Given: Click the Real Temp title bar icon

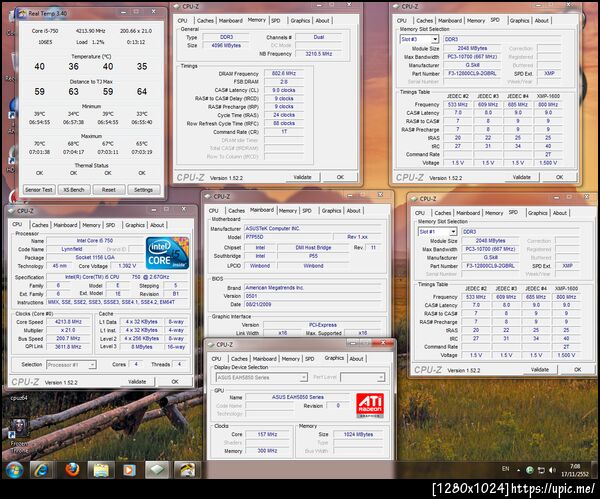Looking at the screenshot, I should (x=22, y=13).
